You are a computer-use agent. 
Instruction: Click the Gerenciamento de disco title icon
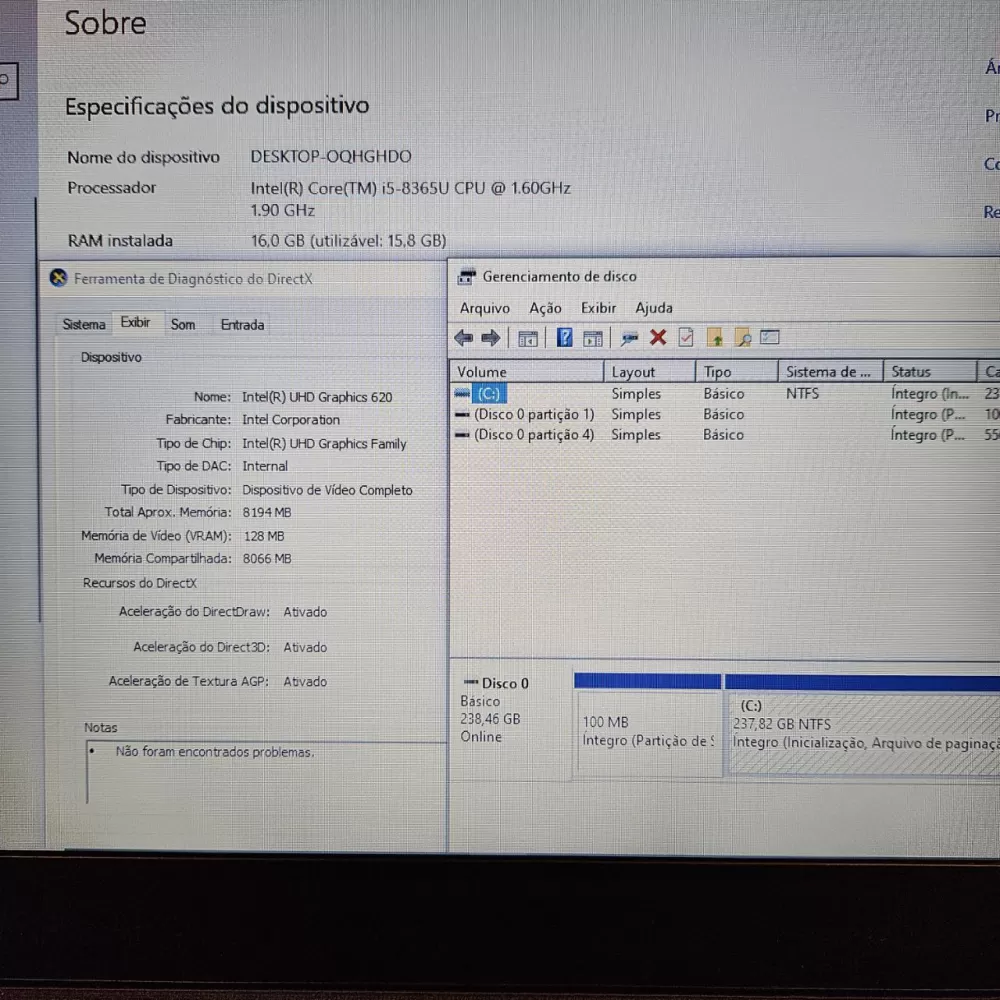[467, 276]
